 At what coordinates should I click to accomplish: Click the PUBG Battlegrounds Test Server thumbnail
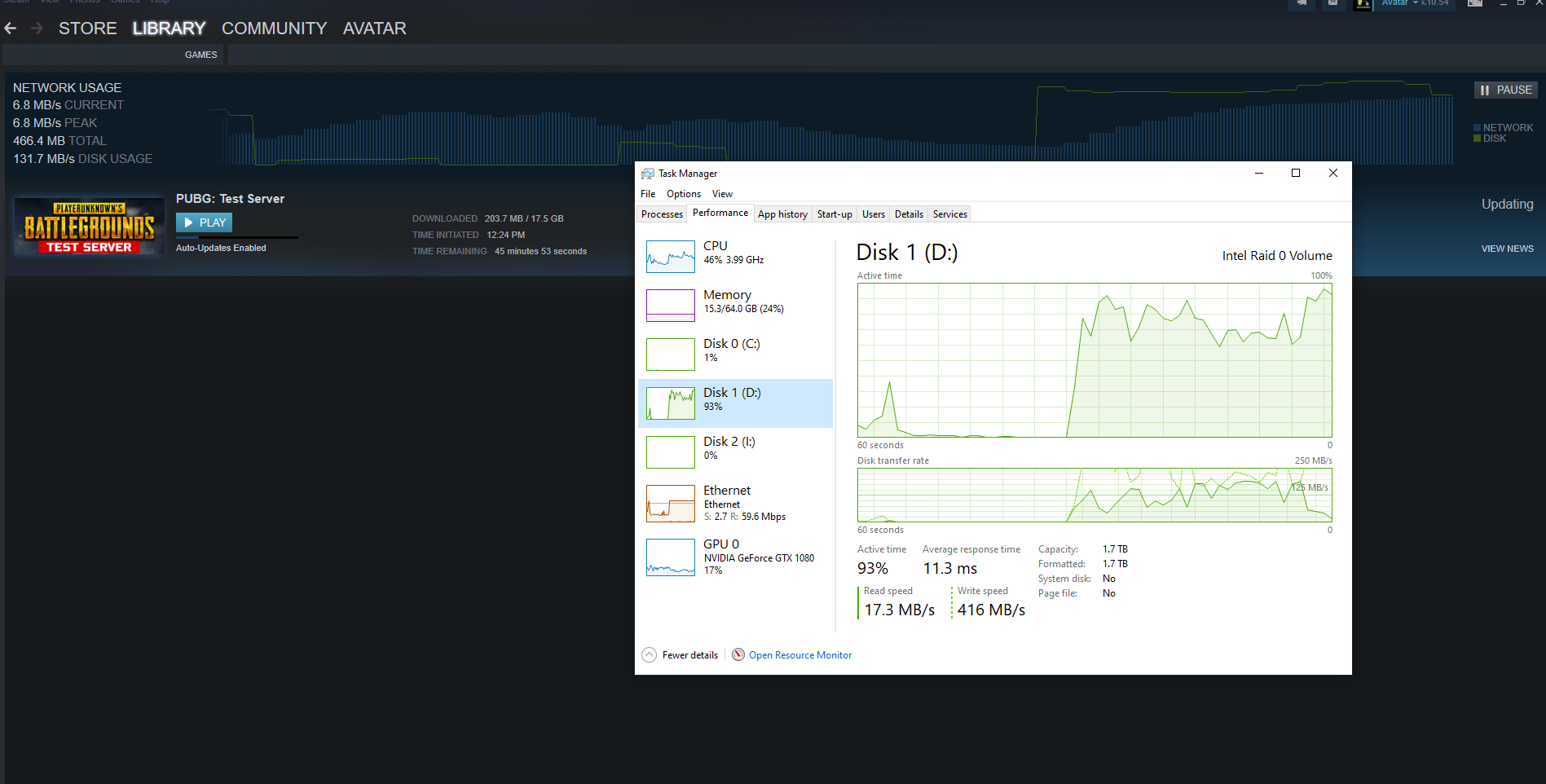coord(90,226)
